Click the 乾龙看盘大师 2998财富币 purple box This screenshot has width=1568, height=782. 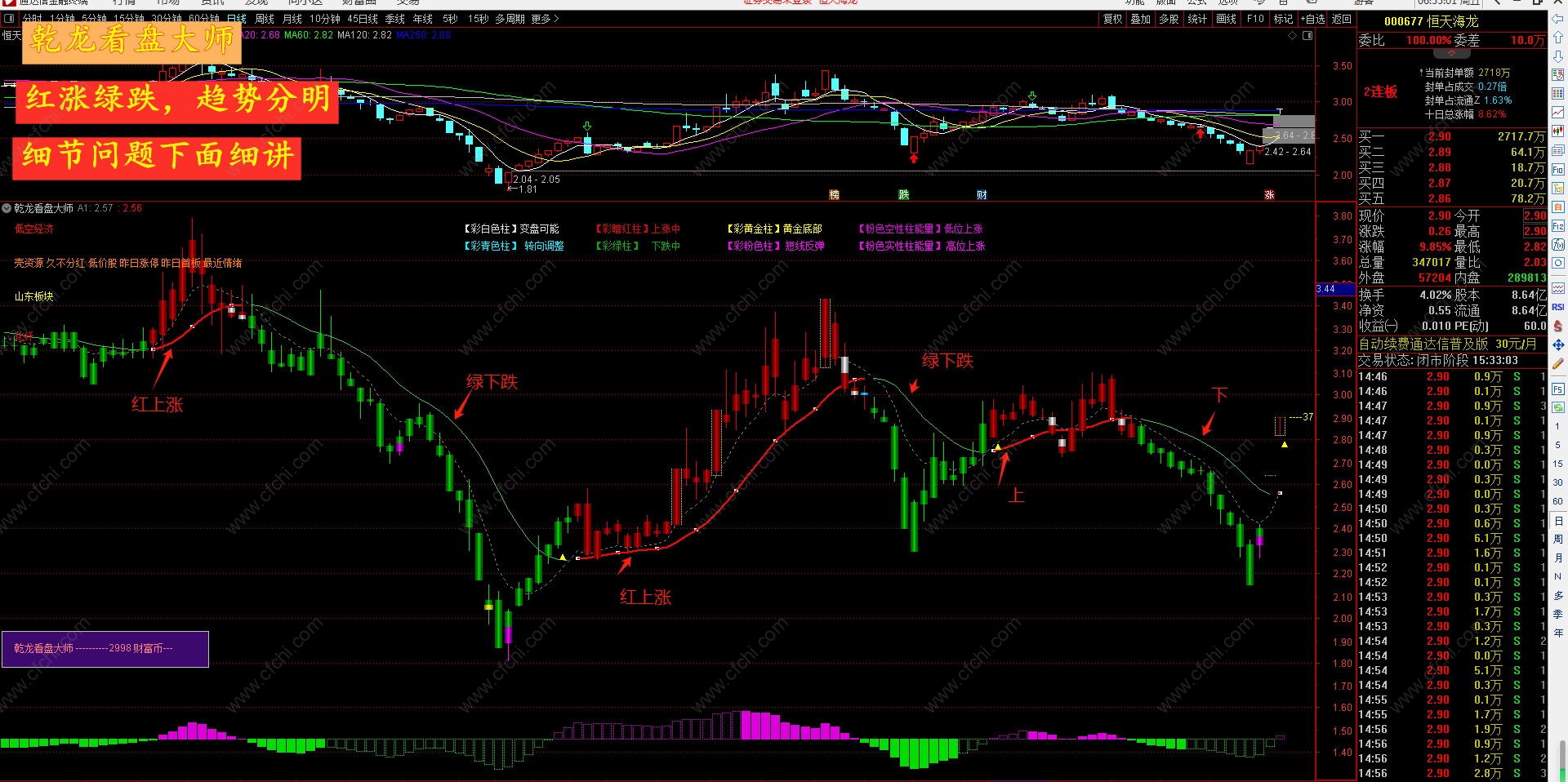[x=105, y=649]
